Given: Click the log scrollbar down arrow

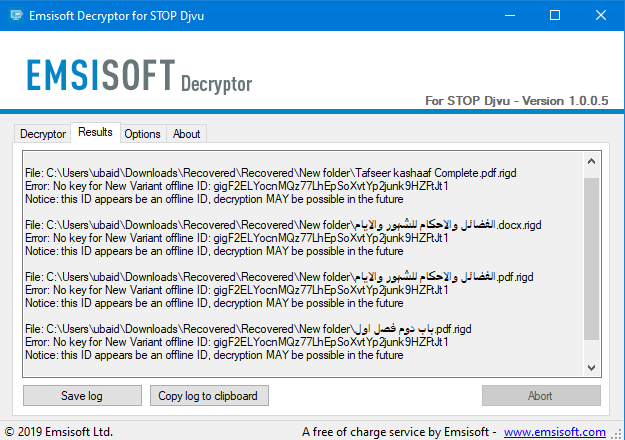Looking at the screenshot, I should point(592,367).
